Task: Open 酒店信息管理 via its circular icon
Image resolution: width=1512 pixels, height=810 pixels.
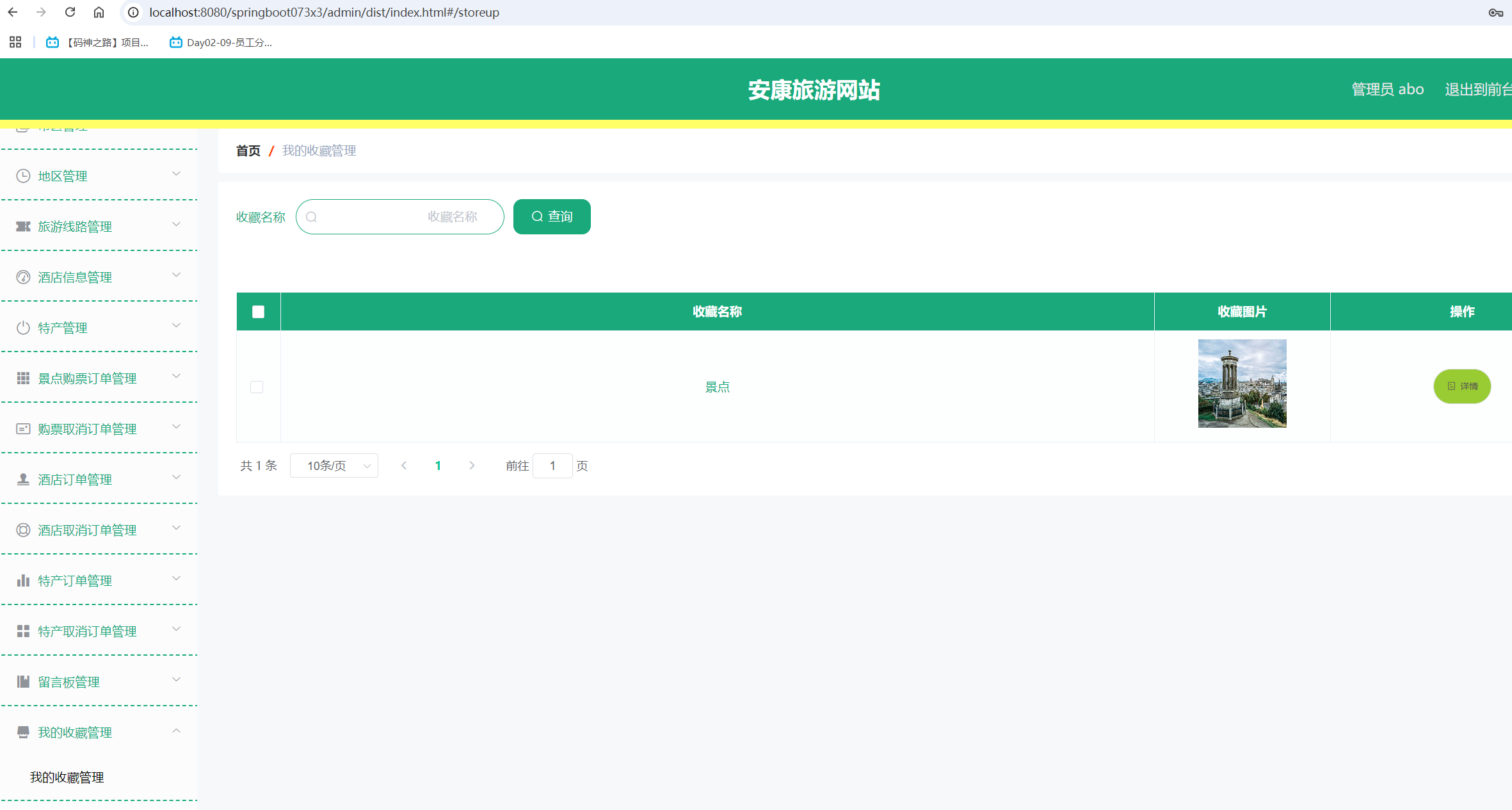Action: pyautogui.click(x=23, y=277)
